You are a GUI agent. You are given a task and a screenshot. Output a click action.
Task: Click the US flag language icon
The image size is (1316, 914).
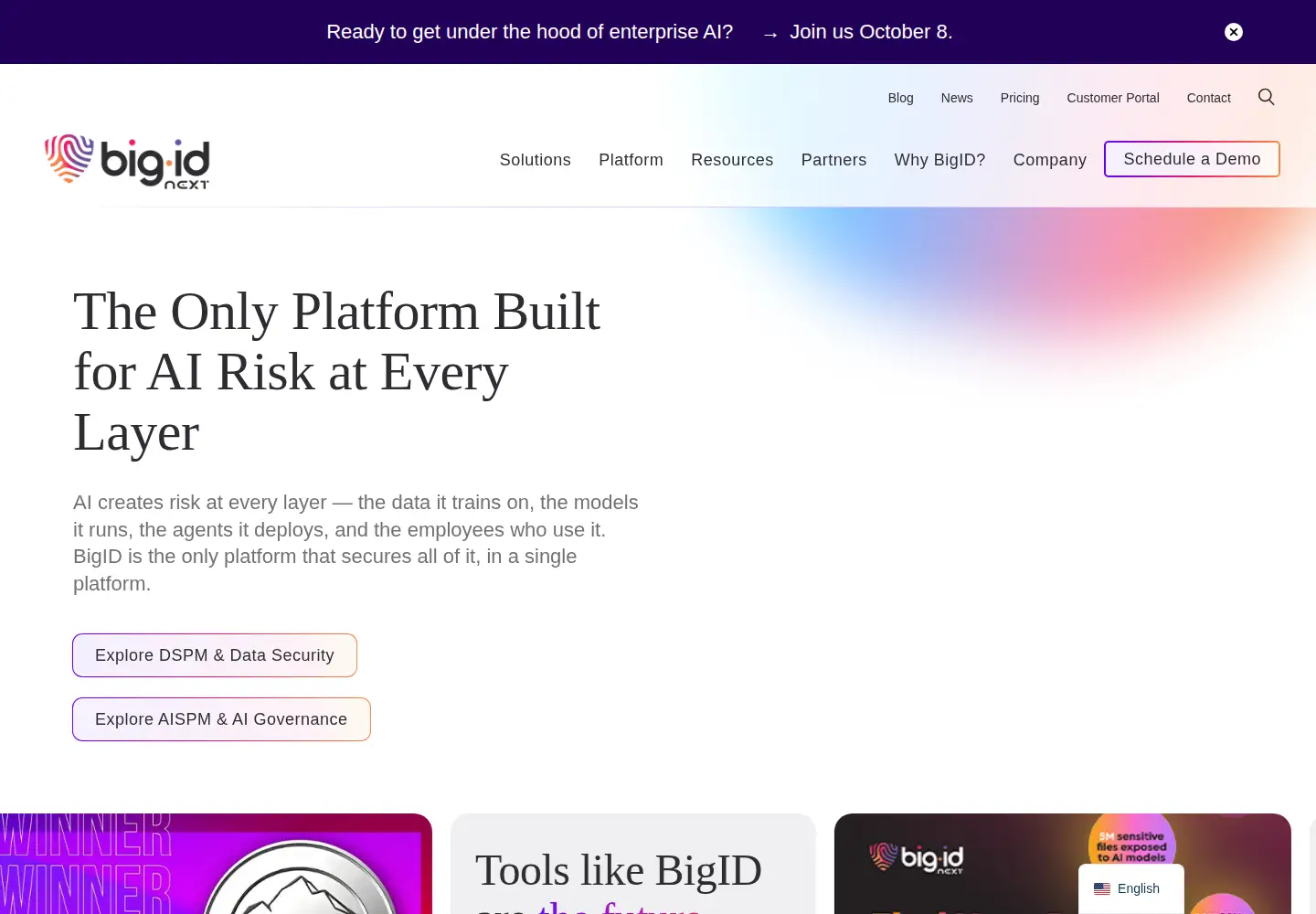tap(1102, 888)
